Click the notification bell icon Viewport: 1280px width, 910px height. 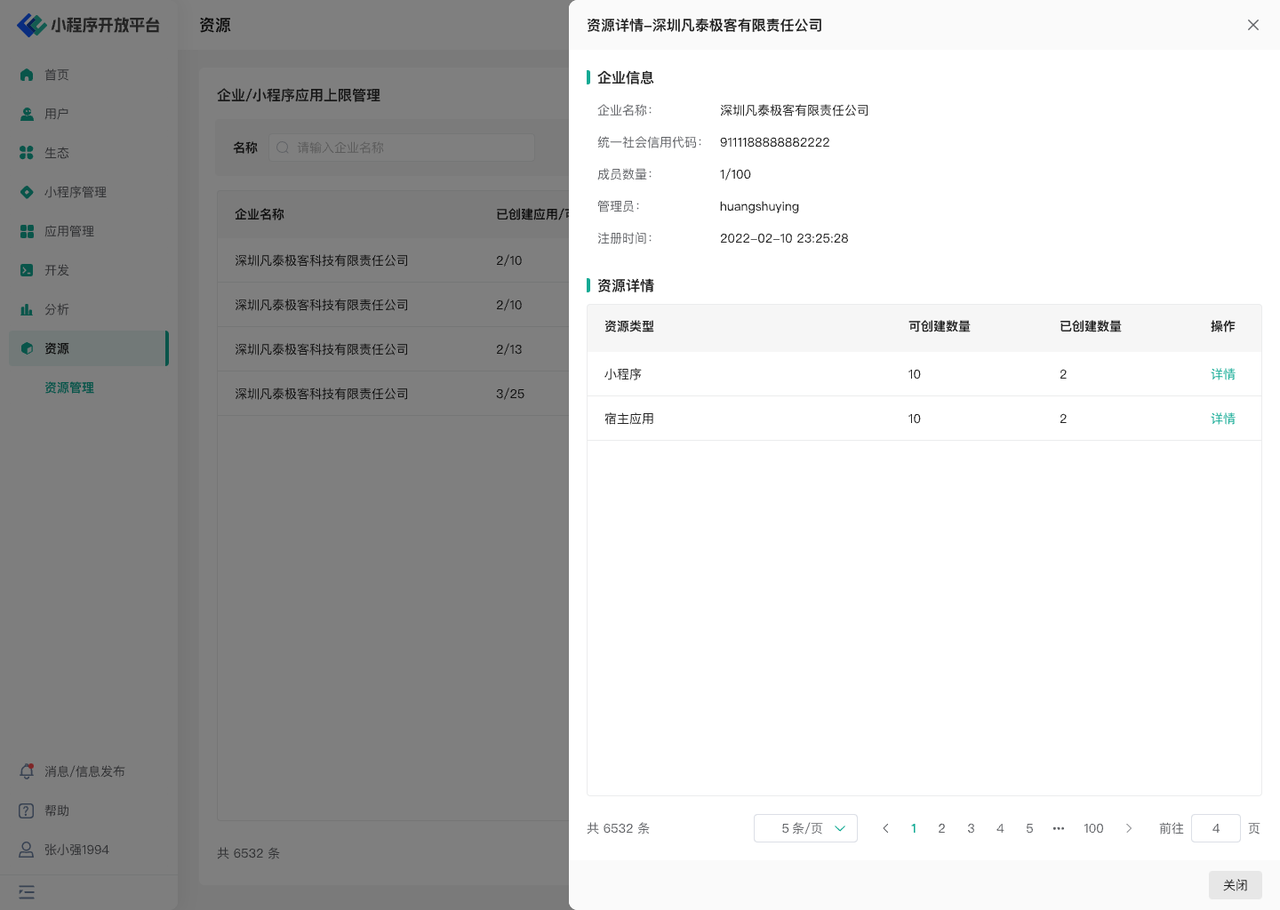(x=27, y=771)
